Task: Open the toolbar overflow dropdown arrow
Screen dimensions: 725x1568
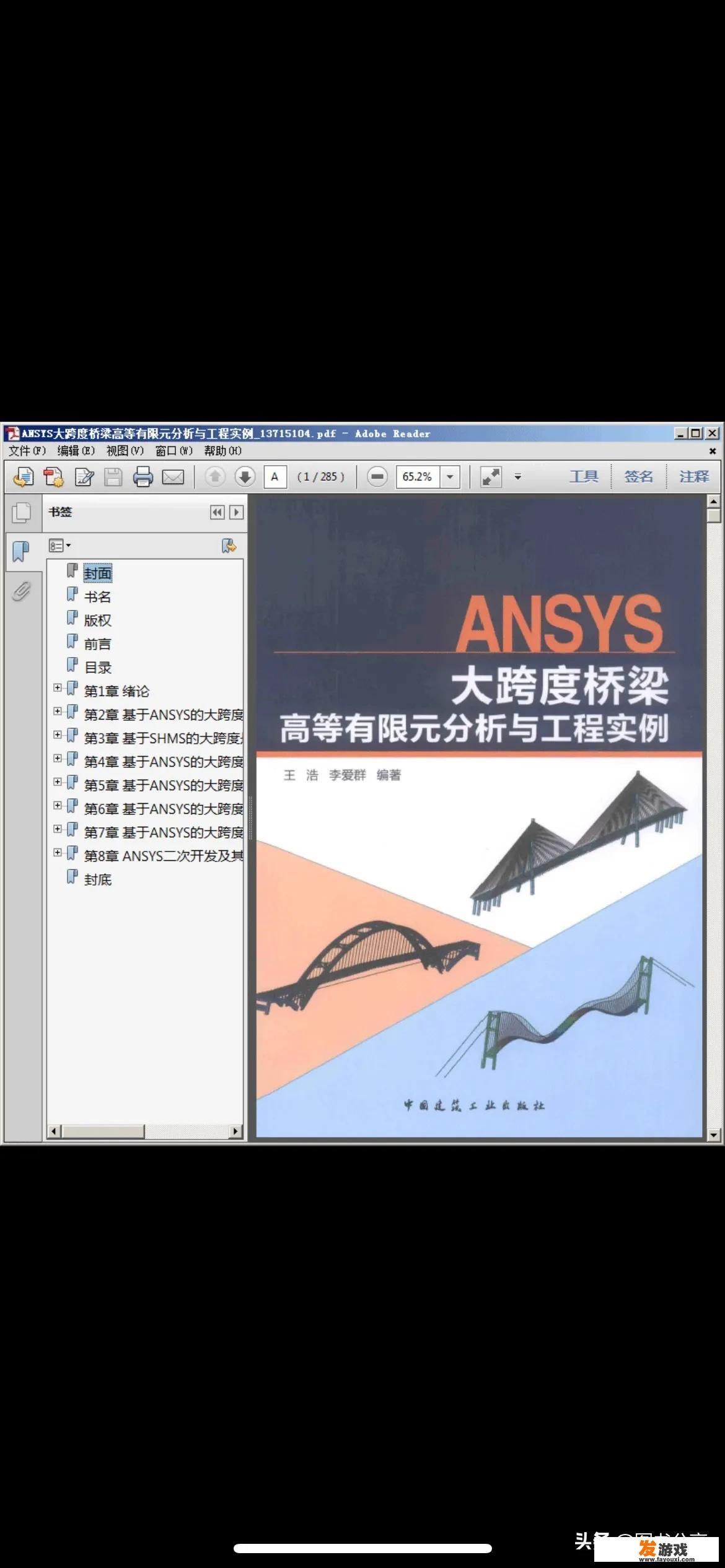Action: tap(518, 476)
